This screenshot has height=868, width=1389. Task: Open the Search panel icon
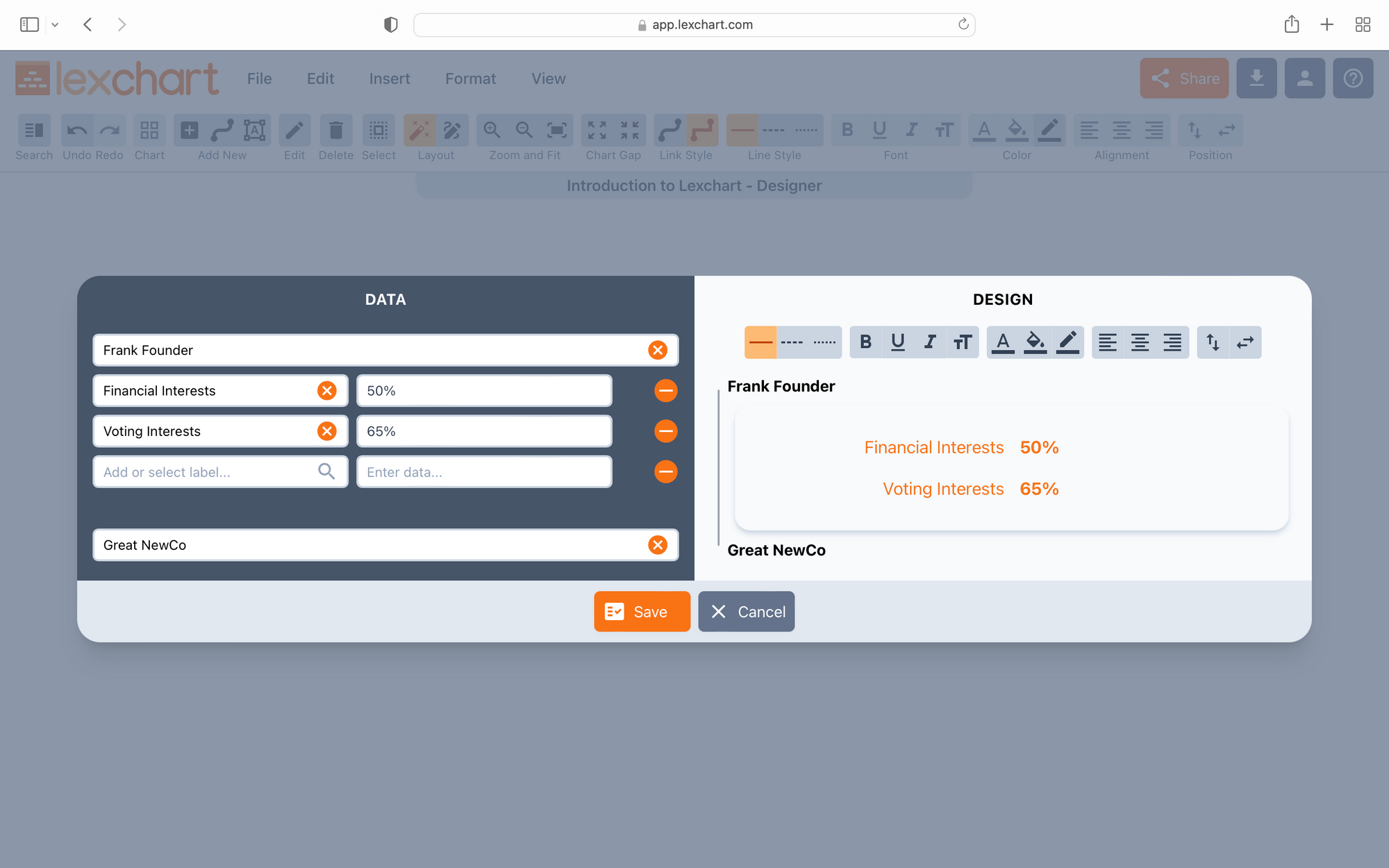point(33,130)
